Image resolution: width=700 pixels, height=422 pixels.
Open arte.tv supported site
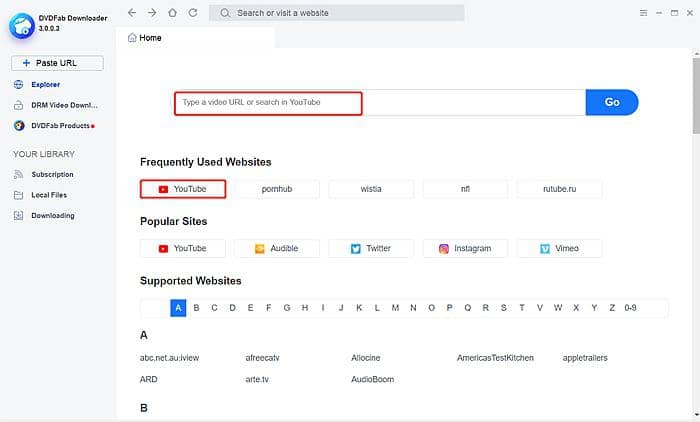click(x=257, y=379)
